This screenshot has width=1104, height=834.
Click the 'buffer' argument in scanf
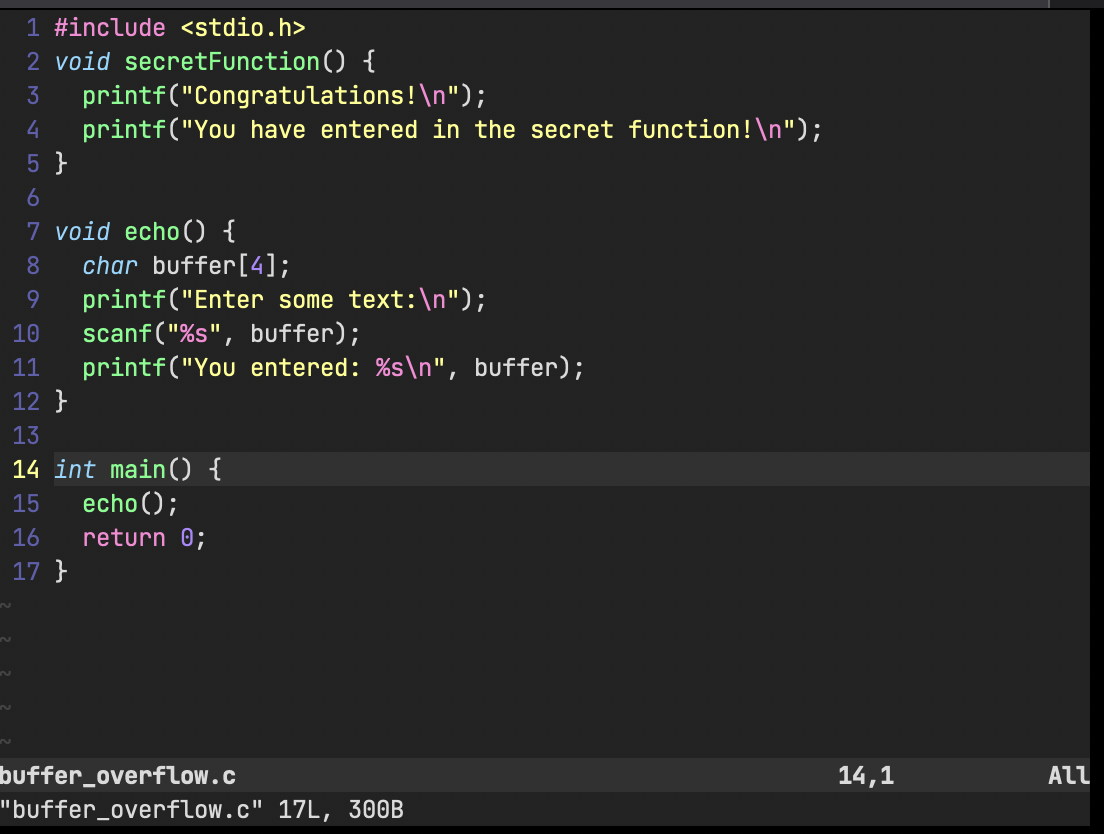pyautogui.click(x=292, y=334)
